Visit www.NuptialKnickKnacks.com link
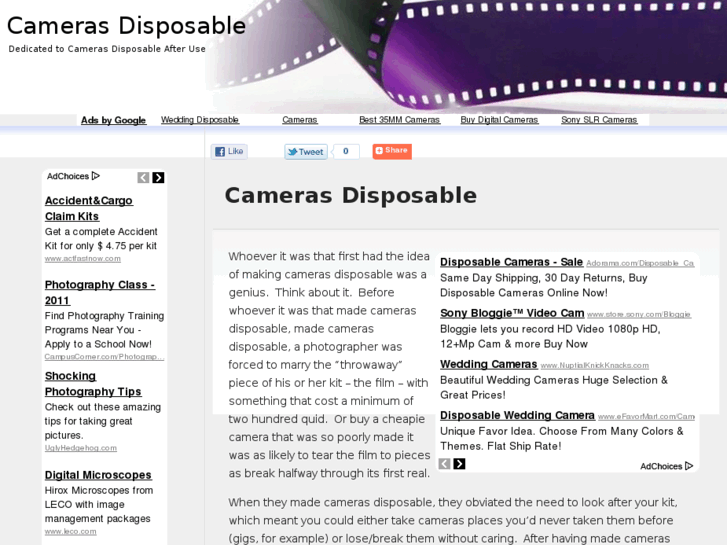 [x=595, y=365]
